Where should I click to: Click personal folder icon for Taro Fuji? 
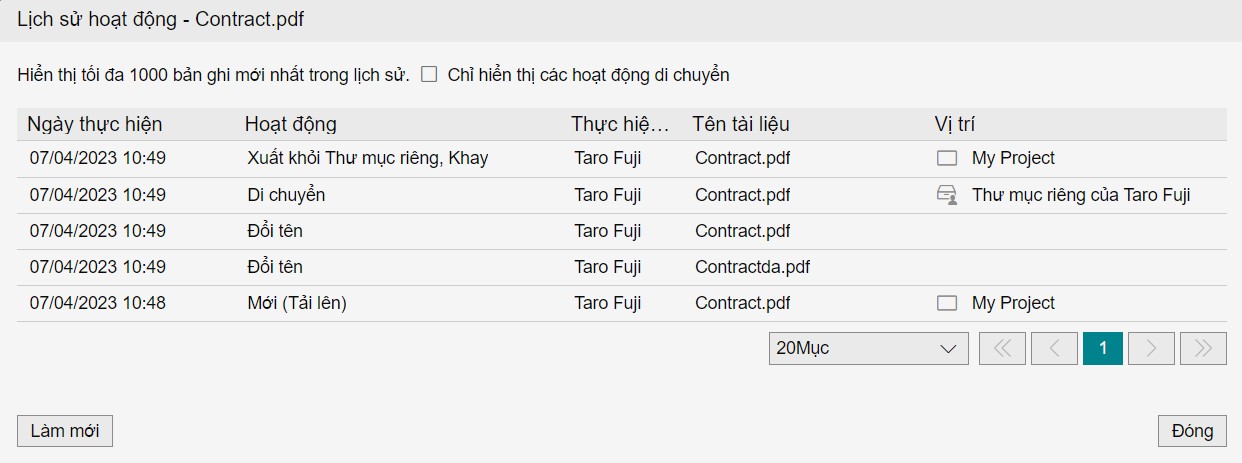click(947, 195)
